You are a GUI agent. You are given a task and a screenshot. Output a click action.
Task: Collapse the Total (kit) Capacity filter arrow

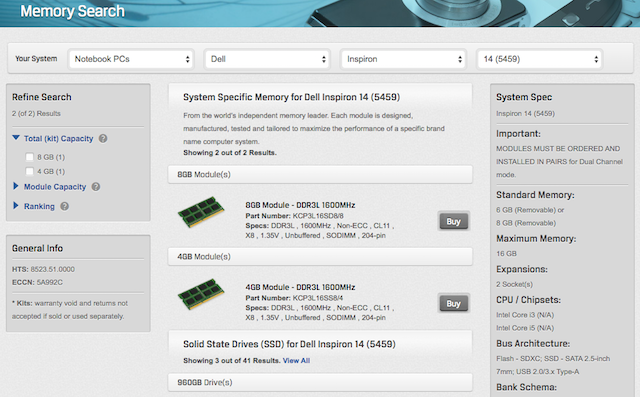(x=16, y=138)
